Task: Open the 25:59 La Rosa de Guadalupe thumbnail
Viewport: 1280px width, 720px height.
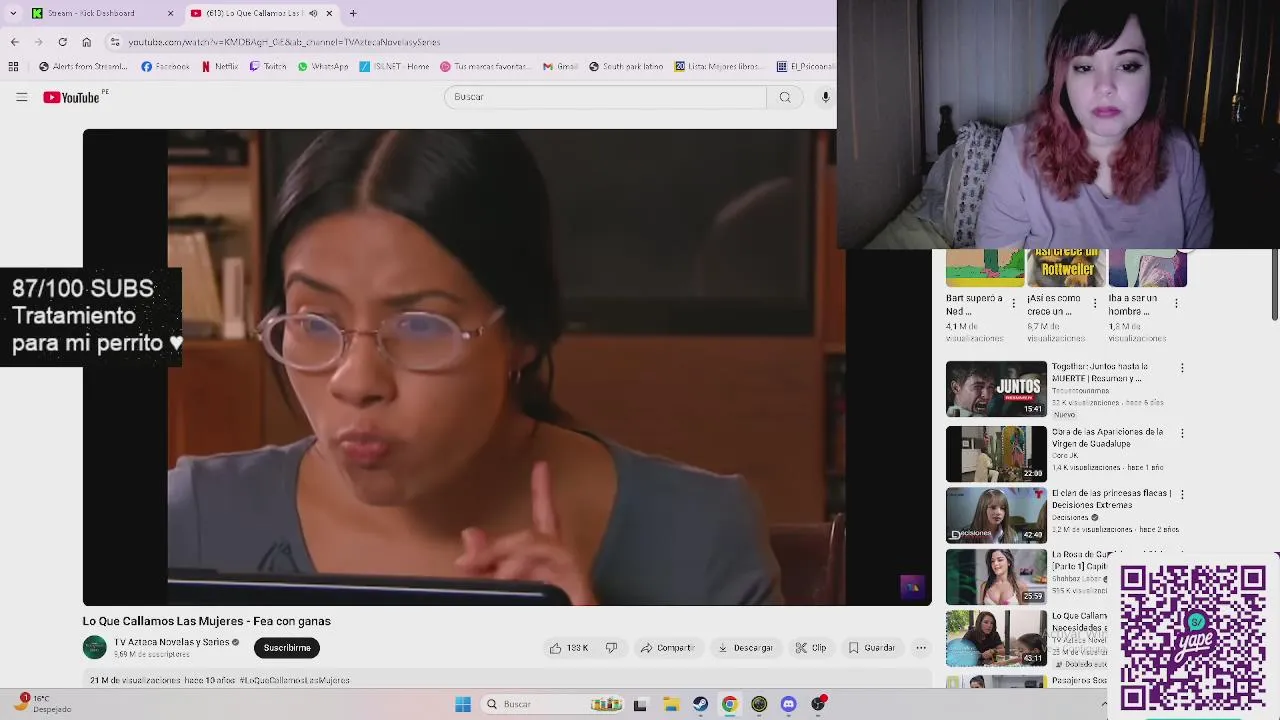Action: coord(996,577)
